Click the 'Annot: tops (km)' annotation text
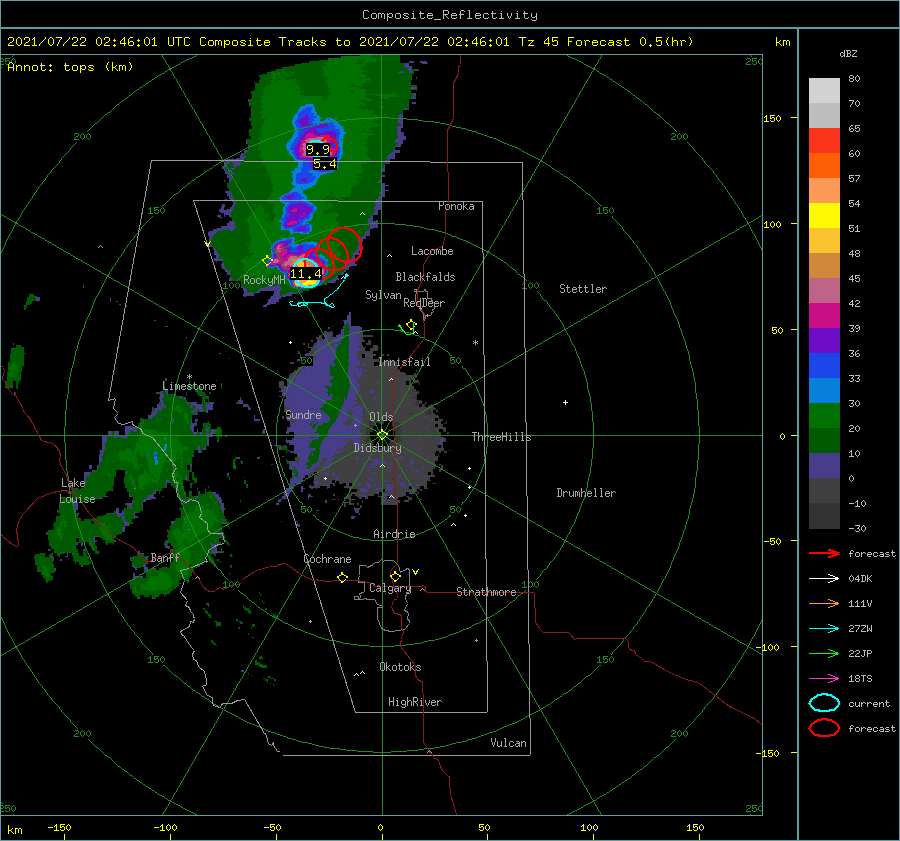 click(x=70, y=67)
